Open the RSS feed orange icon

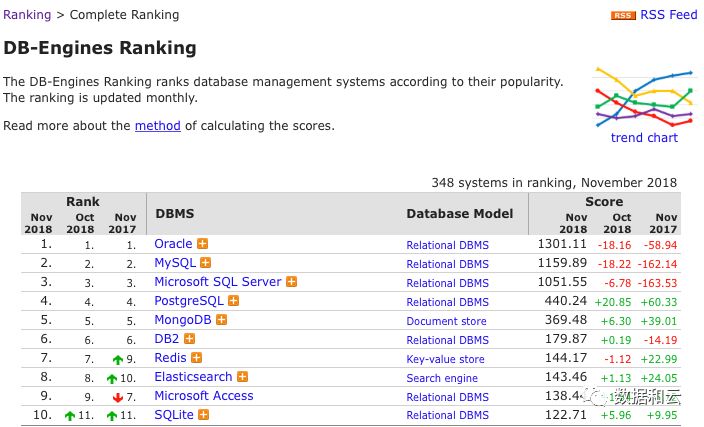tap(623, 15)
